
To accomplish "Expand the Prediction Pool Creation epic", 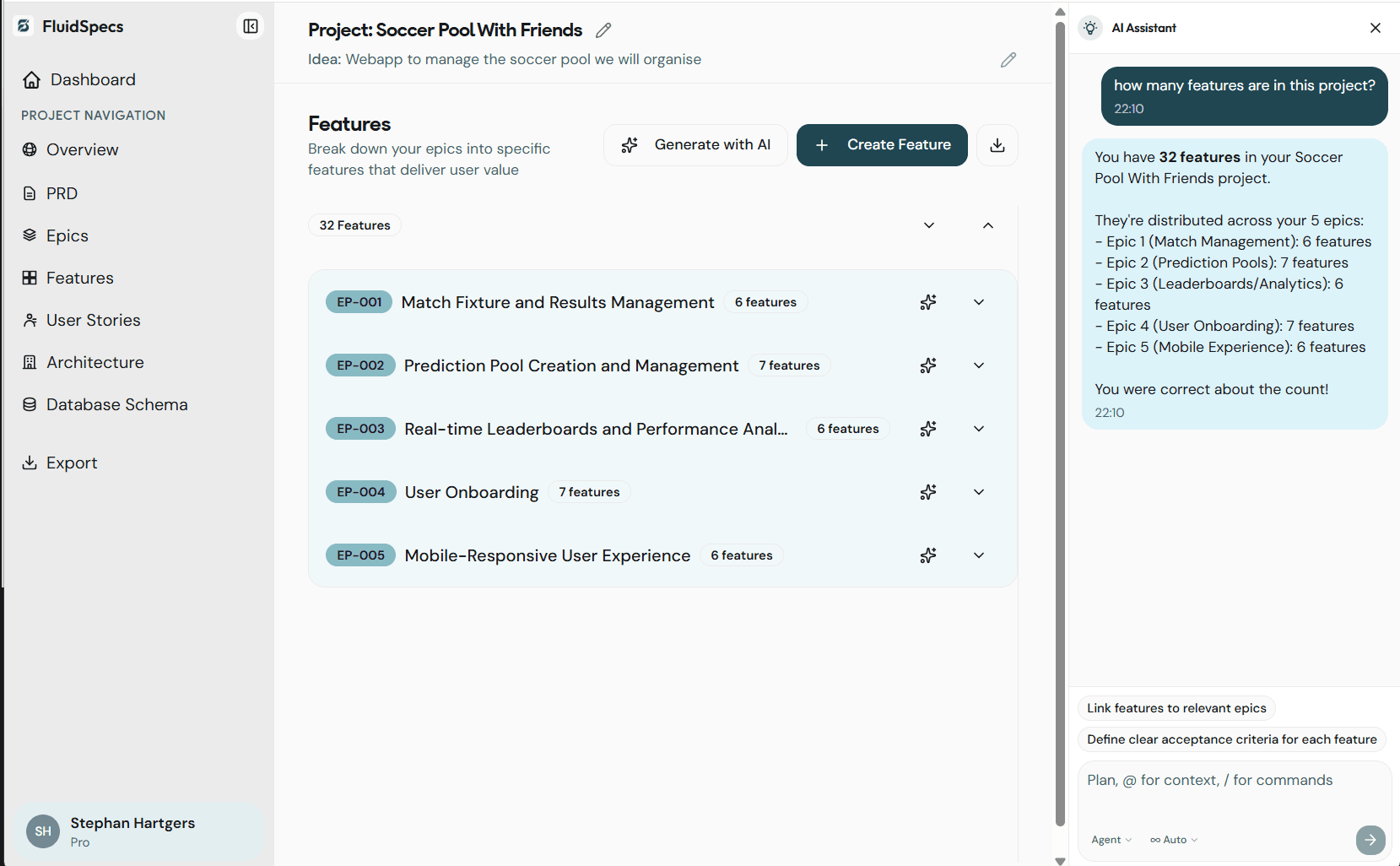I will (x=978, y=365).
